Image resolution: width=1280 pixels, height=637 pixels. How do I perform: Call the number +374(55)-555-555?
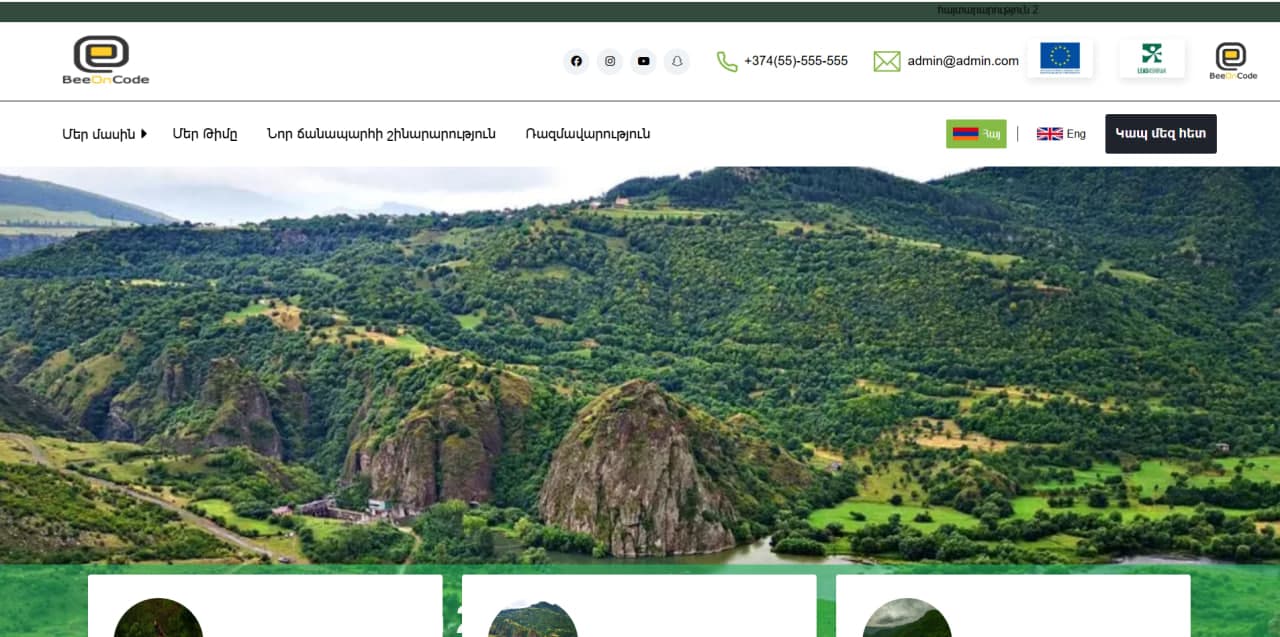796,61
